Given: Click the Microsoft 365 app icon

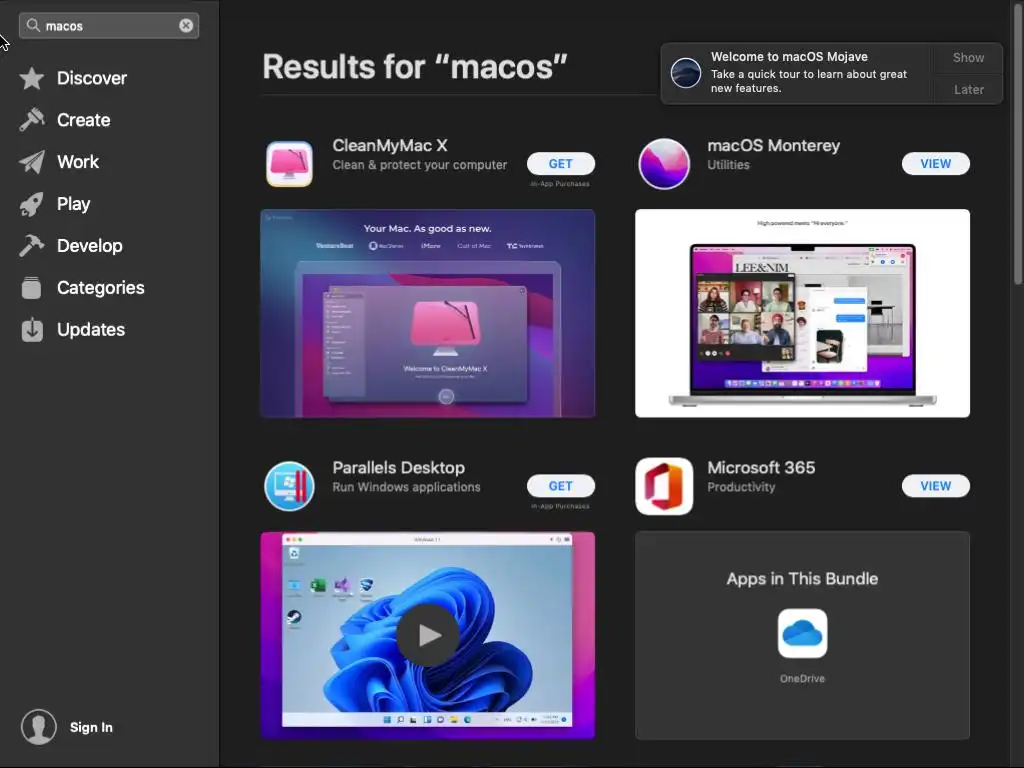Looking at the screenshot, I should pyautogui.click(x=664, y=486).
